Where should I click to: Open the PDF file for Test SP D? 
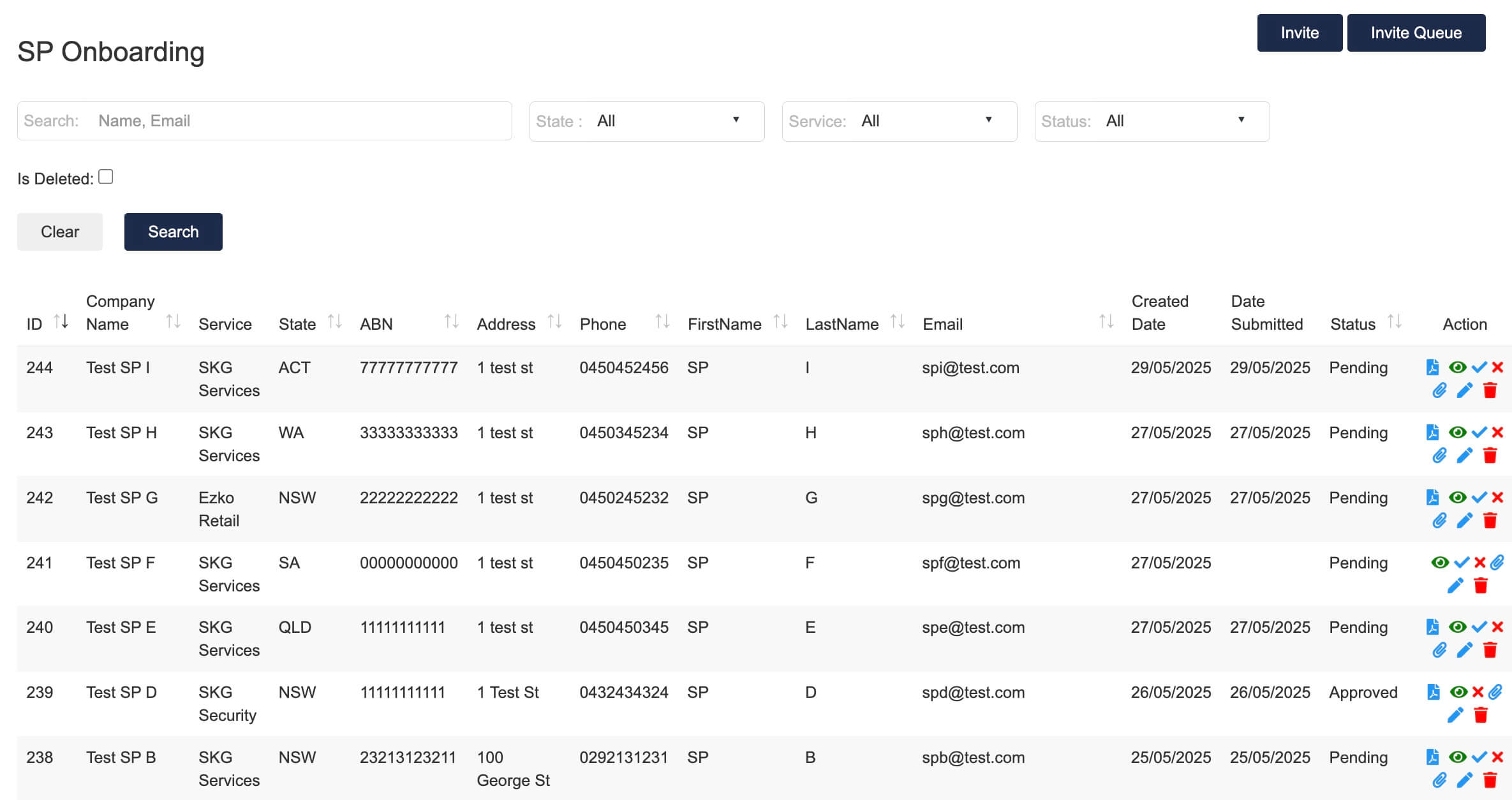click(x=1434, y=692)
